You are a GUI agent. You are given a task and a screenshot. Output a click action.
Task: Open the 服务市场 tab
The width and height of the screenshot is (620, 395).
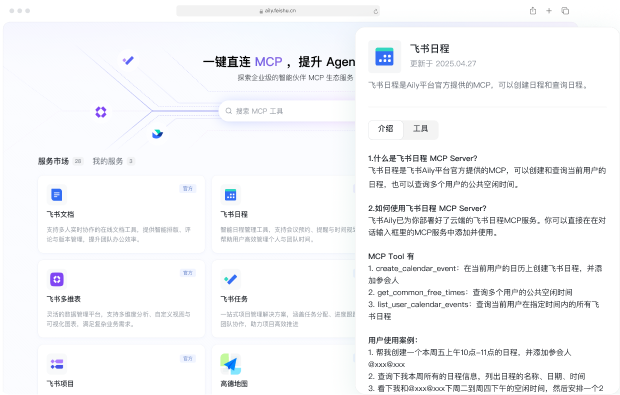(53, 161)
